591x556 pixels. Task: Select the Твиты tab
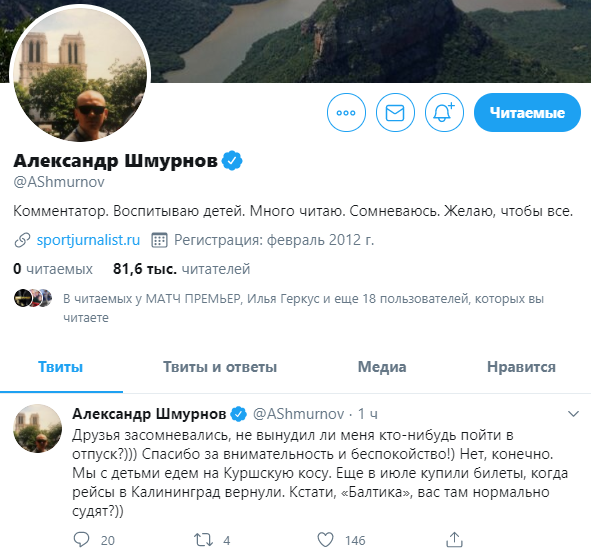(61, 367)
